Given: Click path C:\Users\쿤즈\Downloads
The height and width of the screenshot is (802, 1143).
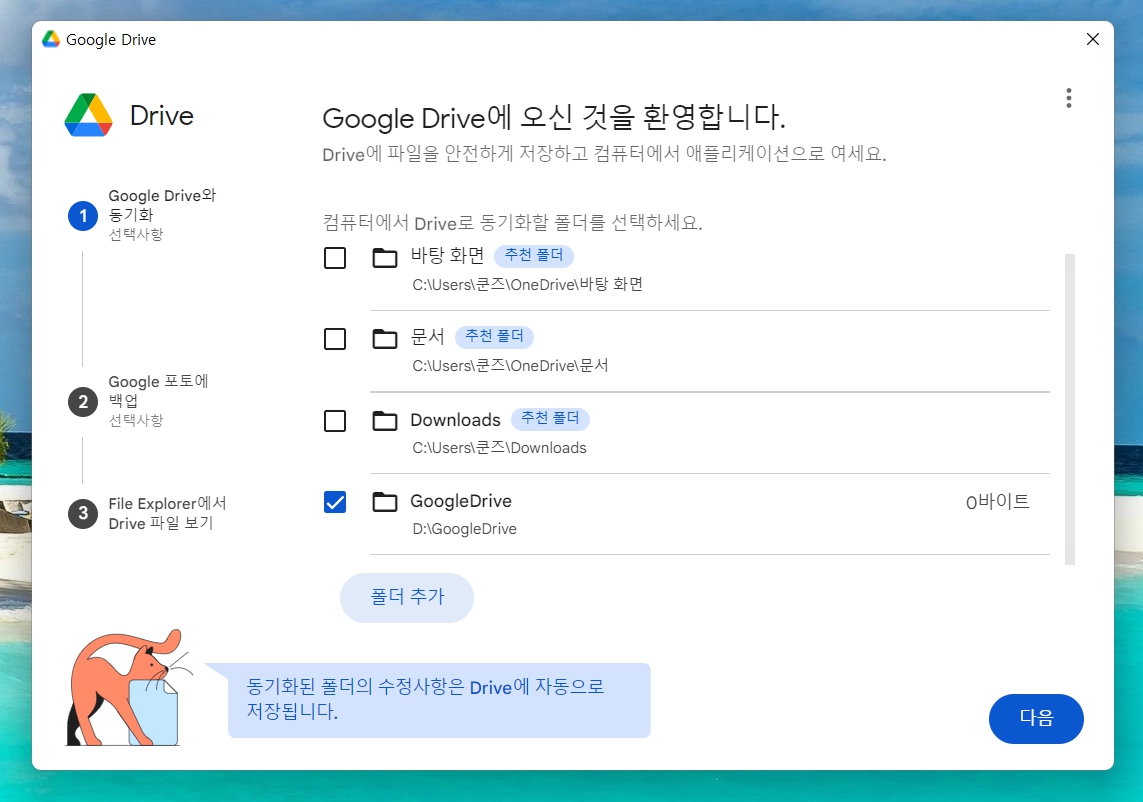Looking at the screenshot, I should (x=499, y=448).
